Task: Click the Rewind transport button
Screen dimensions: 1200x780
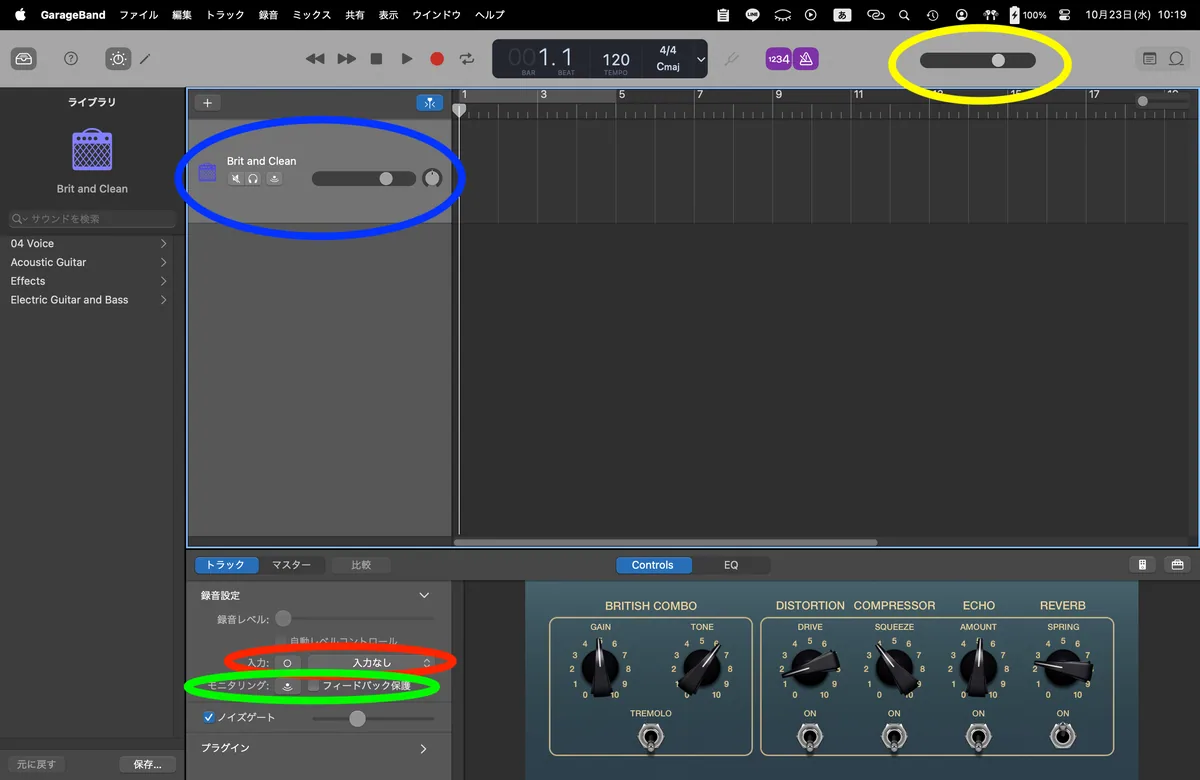Action: pyautogui.click(x=315, y=59)
